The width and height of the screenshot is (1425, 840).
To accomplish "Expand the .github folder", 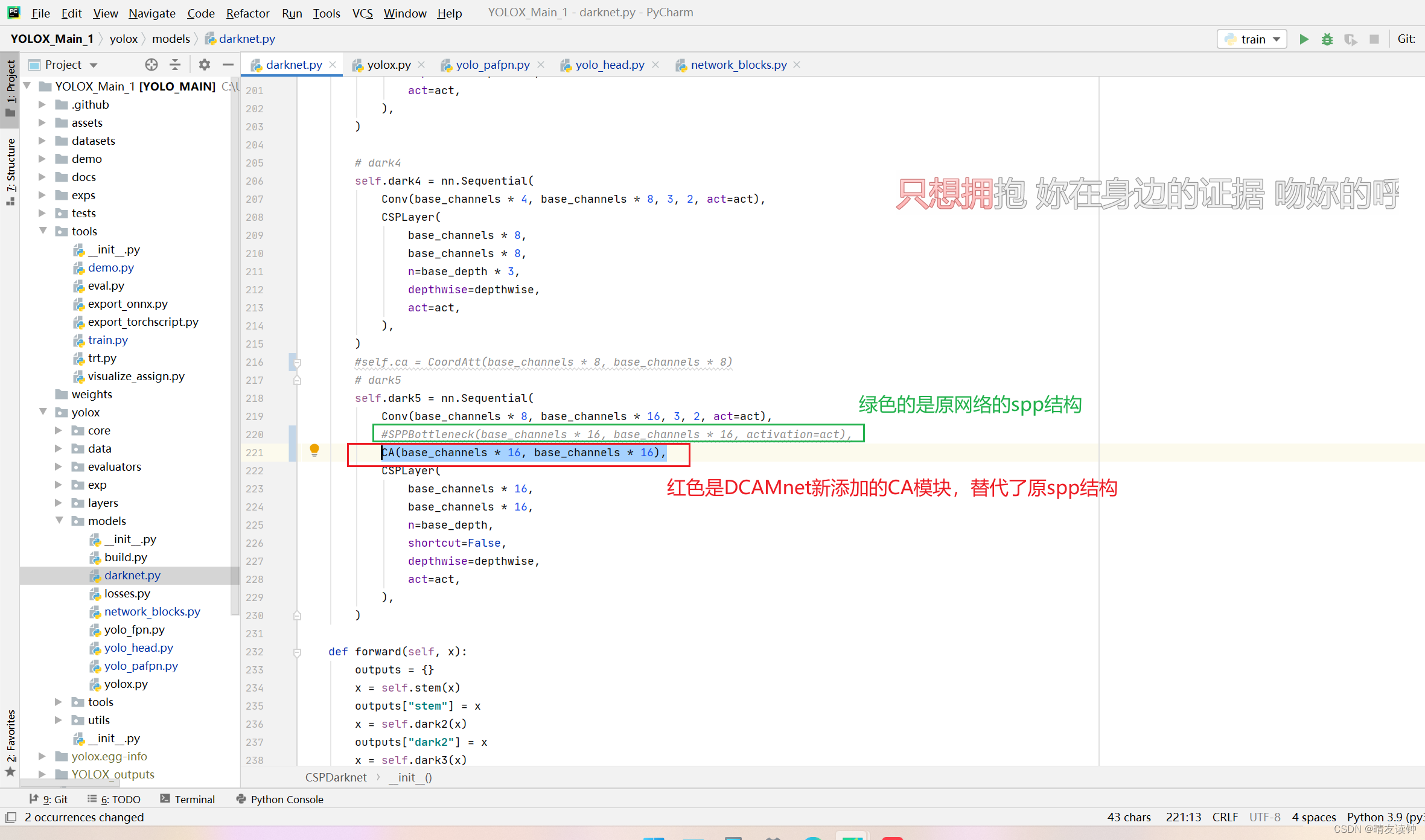I will (x=42, y=104).
